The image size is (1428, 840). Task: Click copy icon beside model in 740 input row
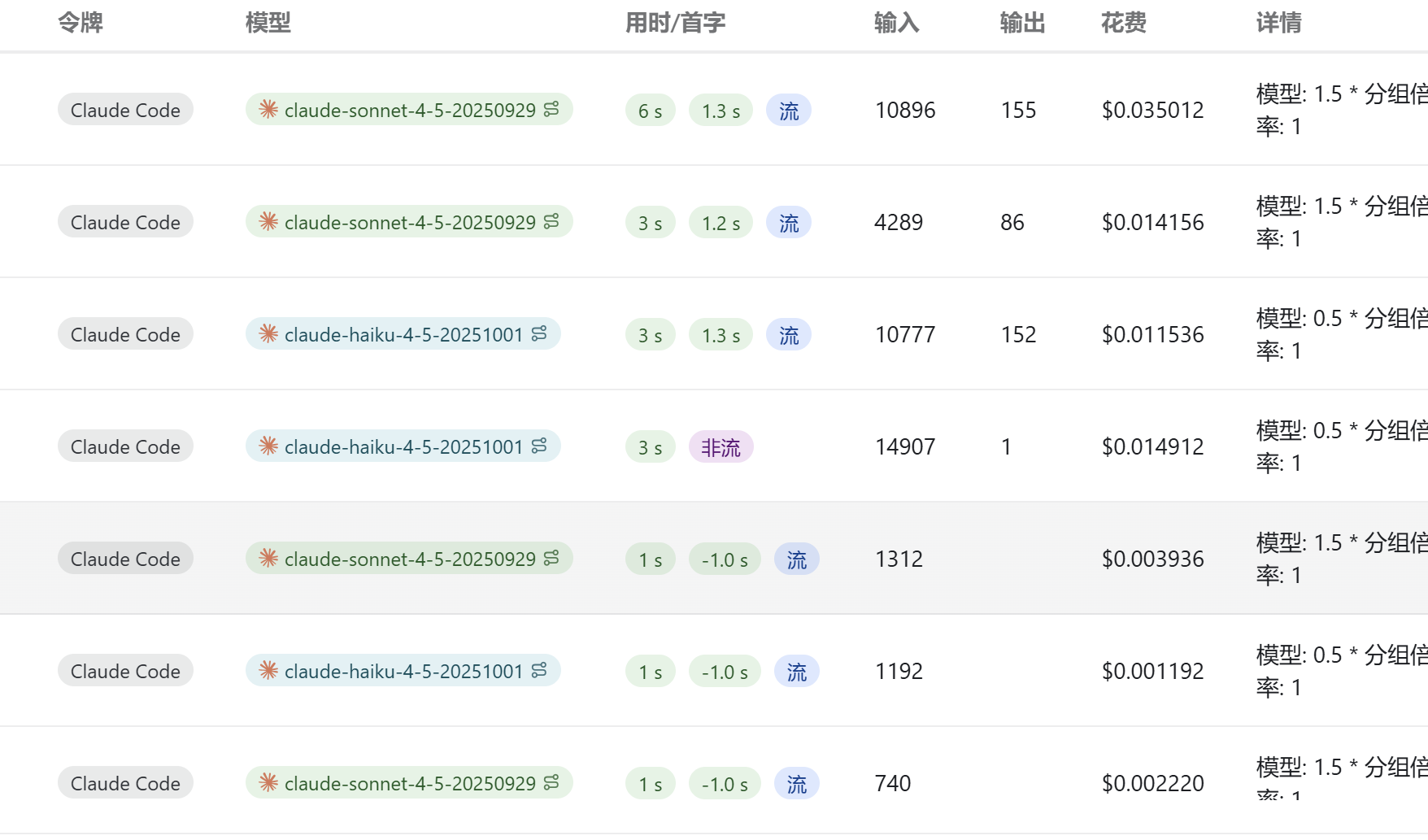point(551,782)
